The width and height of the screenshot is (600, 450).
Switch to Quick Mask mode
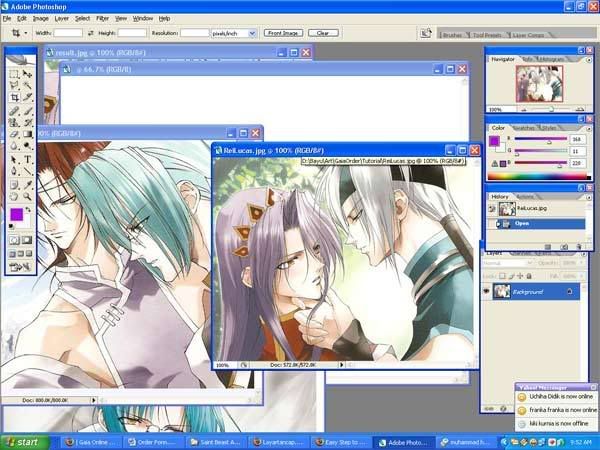coord(28,240)
